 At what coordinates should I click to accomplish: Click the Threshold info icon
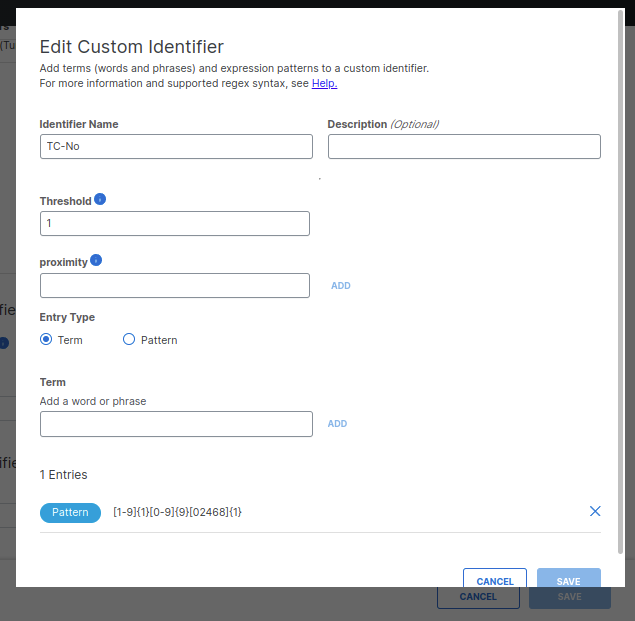pos(100,200)
